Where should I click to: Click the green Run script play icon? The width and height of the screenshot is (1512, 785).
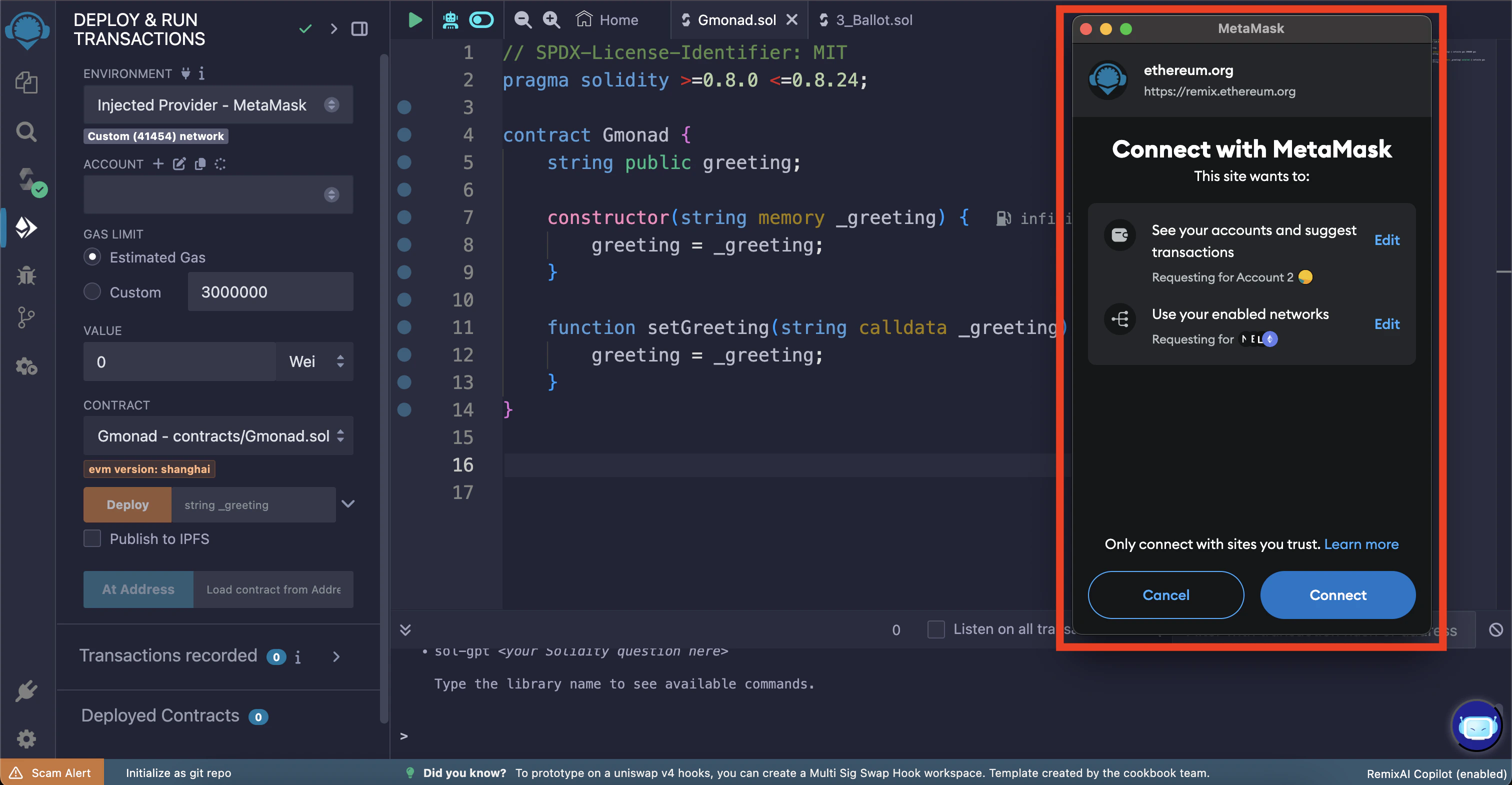pyautogui.click(x=414, y=20)
